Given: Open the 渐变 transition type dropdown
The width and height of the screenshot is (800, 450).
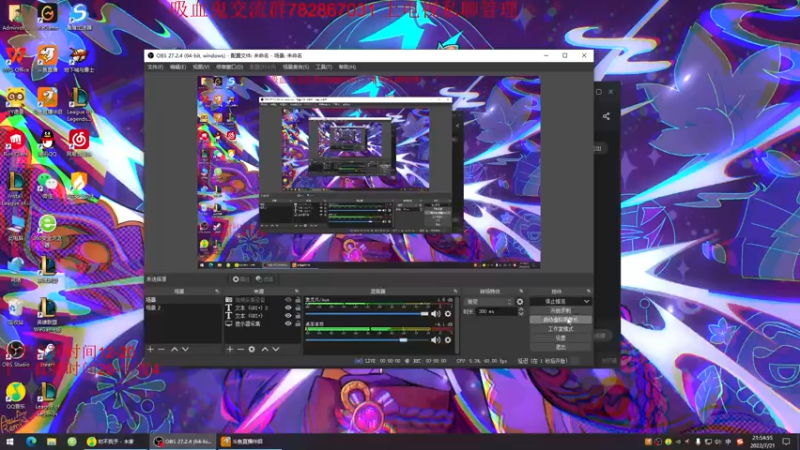Looking at the screenshot, I should click(488, 302).
